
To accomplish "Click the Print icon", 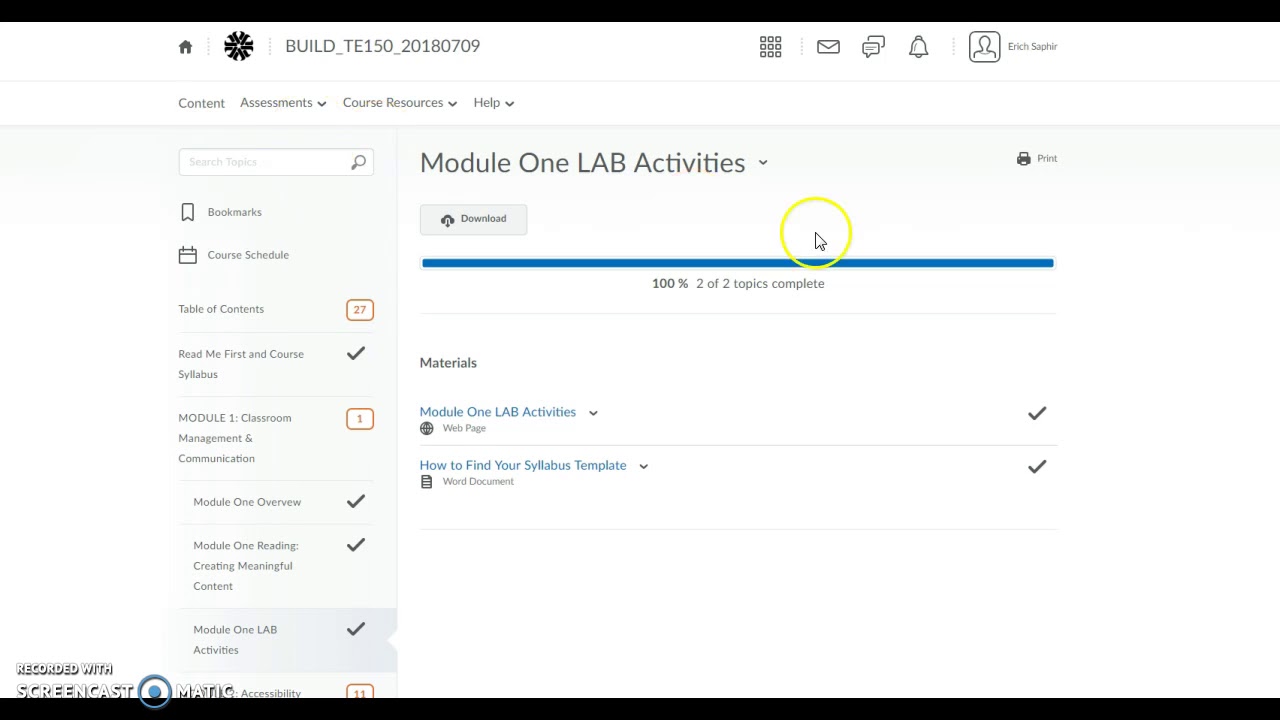I will [x=1023, y=158].
